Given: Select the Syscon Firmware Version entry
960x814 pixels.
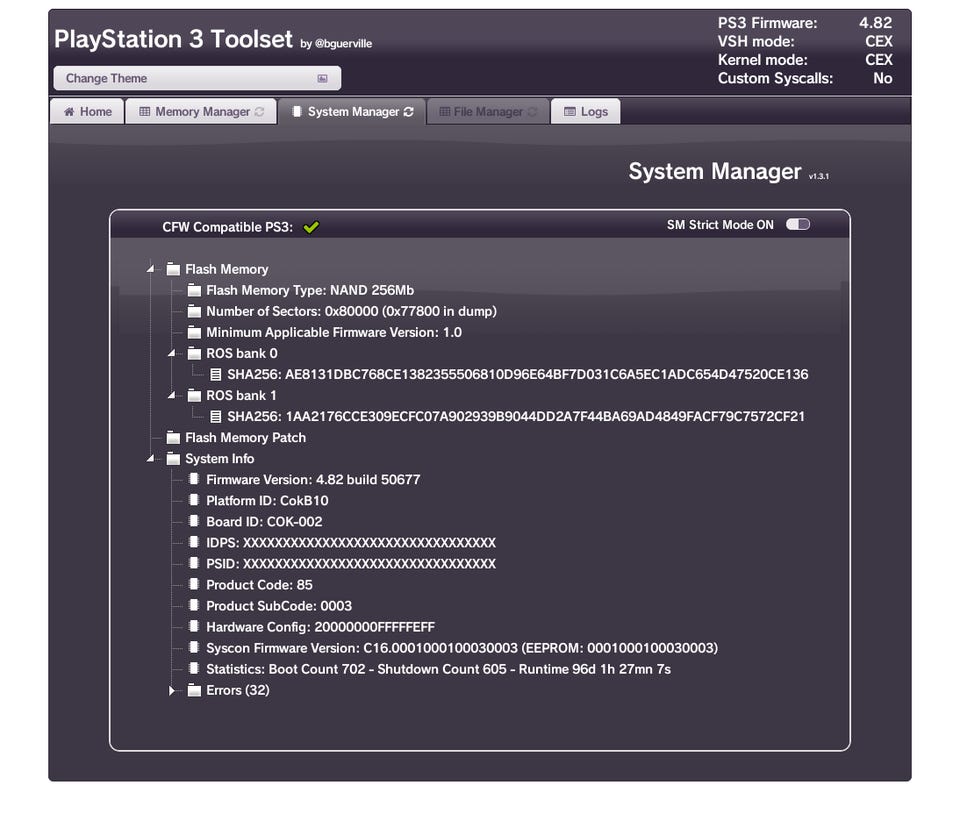Looking at the screenshot, I should 461,648.
